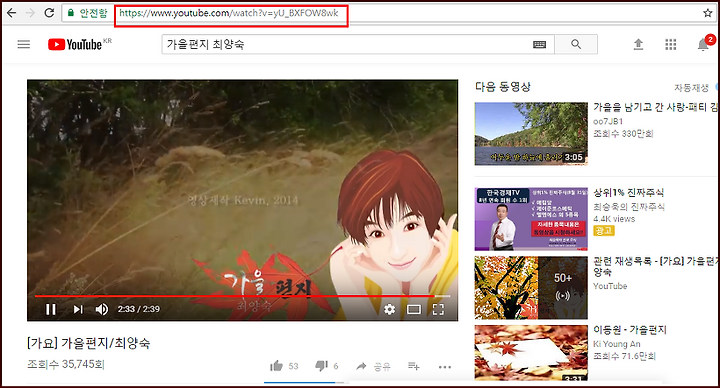Open the YouTube apps grid icon
The width and height of the screenshot is (720, 388).
(x=670, y=45)
